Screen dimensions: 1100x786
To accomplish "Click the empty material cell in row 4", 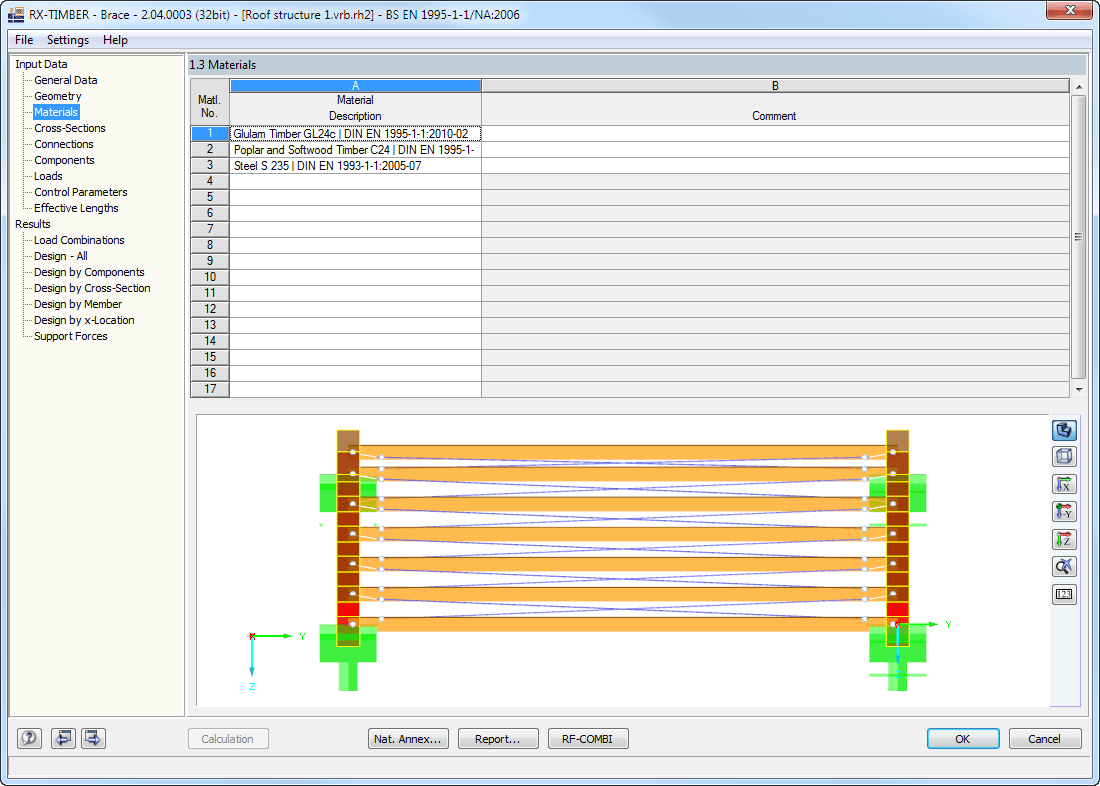I will coord(356,181).
